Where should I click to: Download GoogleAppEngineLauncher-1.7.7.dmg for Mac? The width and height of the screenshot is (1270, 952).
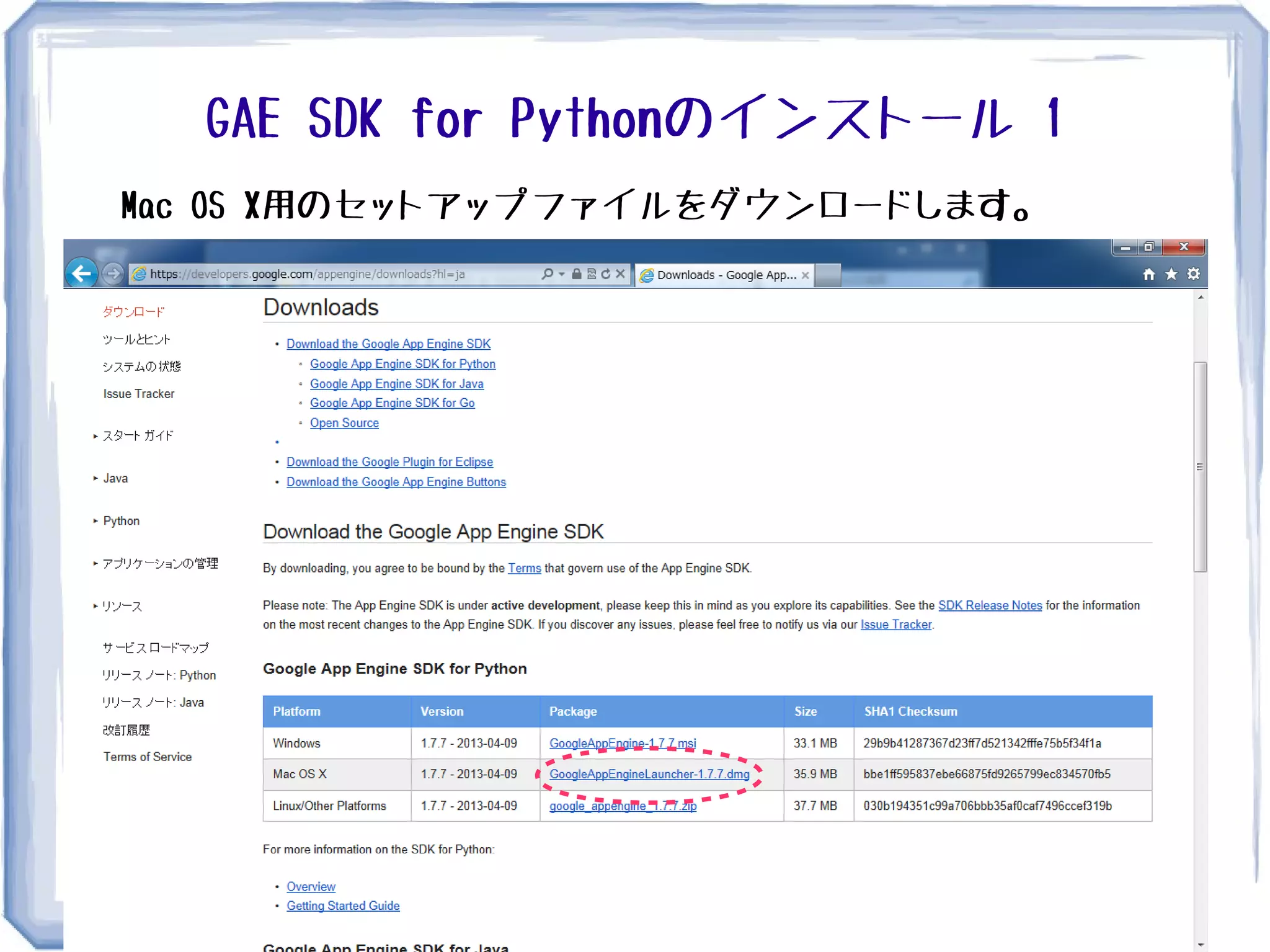coord(649,774)
